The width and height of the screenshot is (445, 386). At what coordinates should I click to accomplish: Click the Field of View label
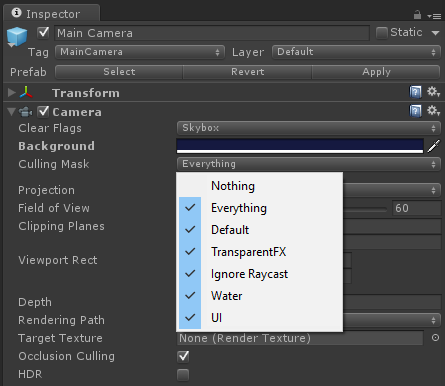point(54,208)
